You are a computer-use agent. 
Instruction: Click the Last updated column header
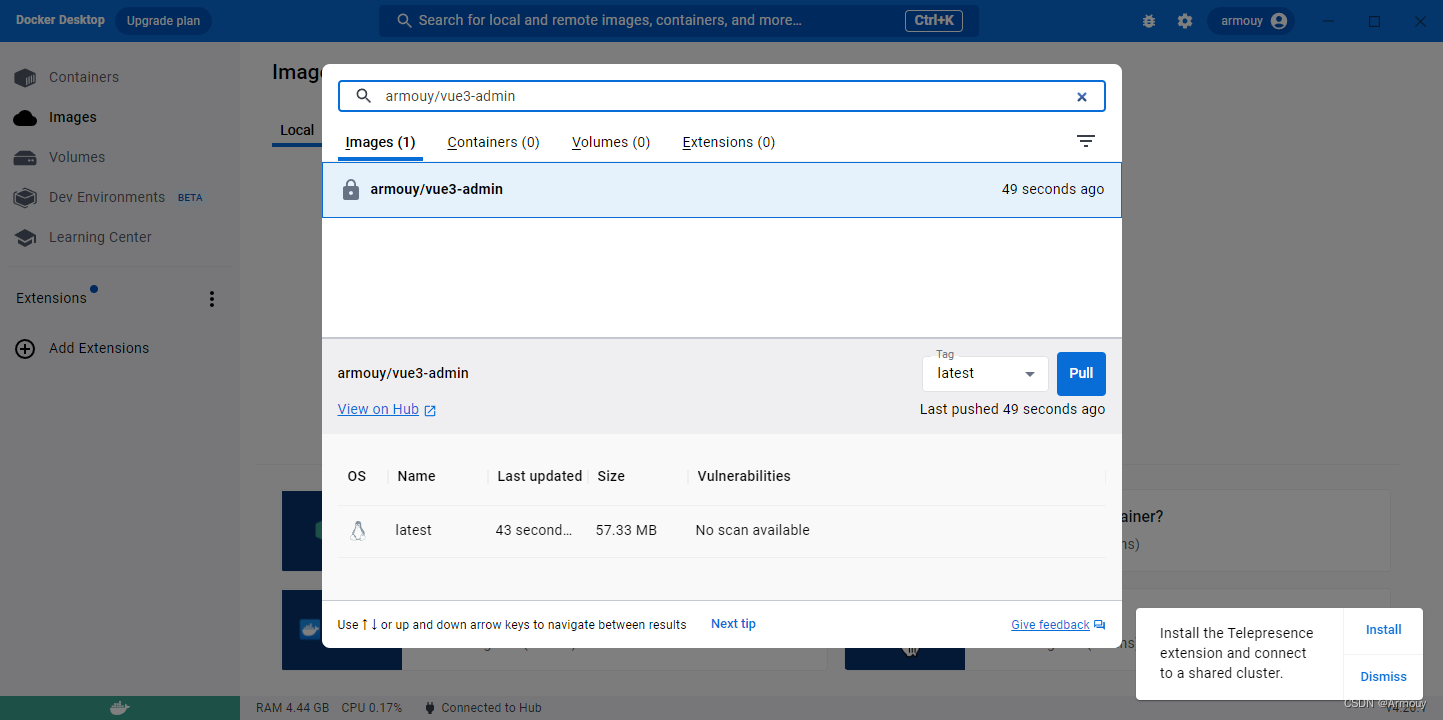tap(540, 476)
